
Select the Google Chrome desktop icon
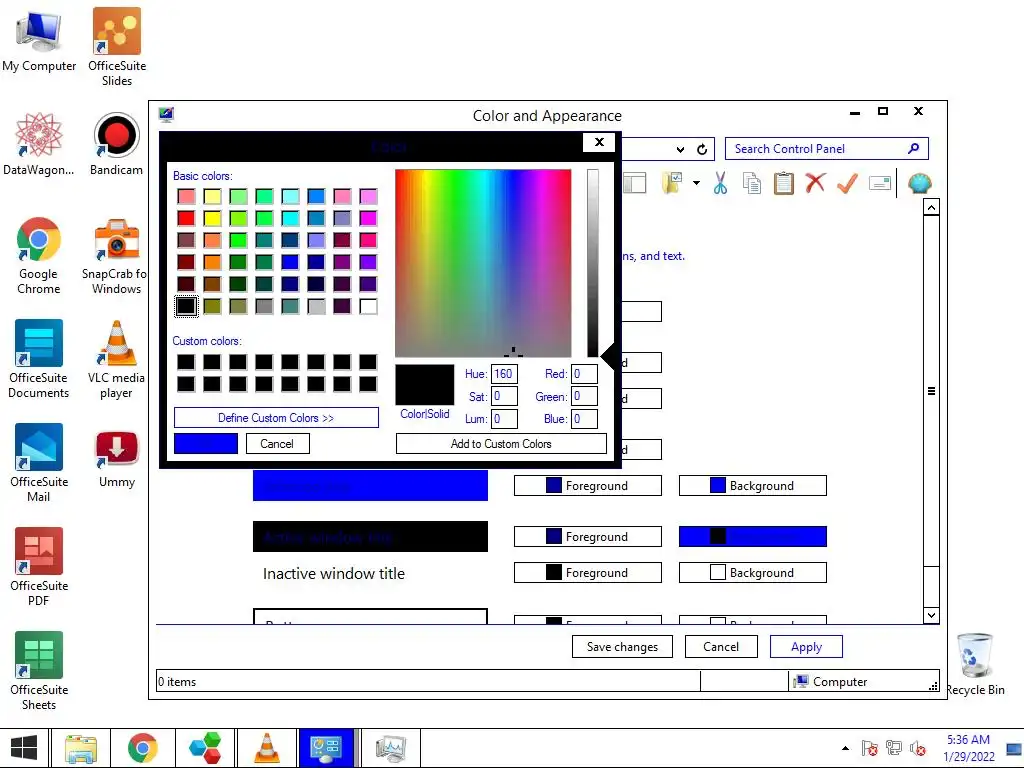(39, 256)
